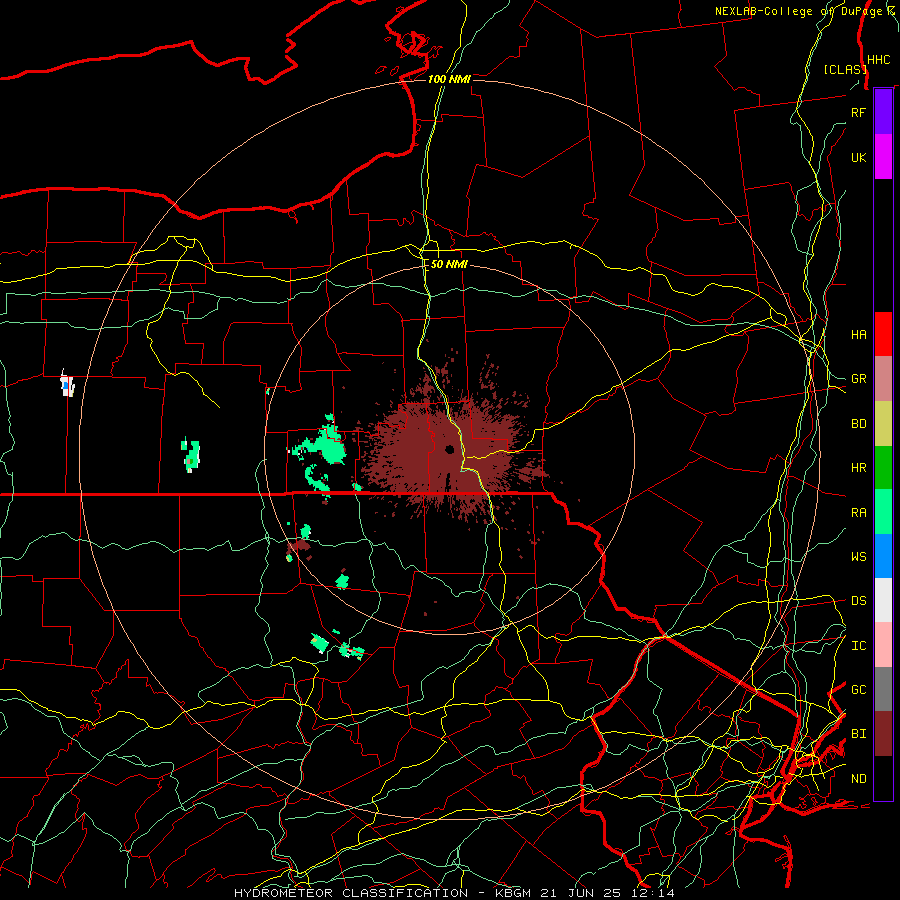Select the light pink IC legend color
The height and width of the screenshot is (900, 900).
pos(883,645)
